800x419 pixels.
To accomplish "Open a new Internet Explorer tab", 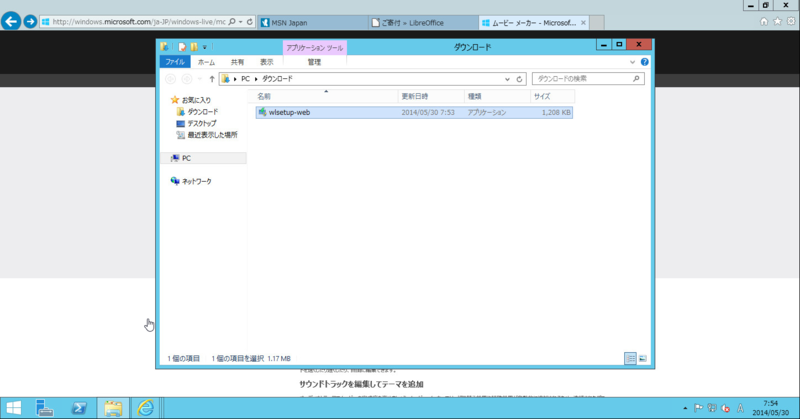I will point(597,22).
